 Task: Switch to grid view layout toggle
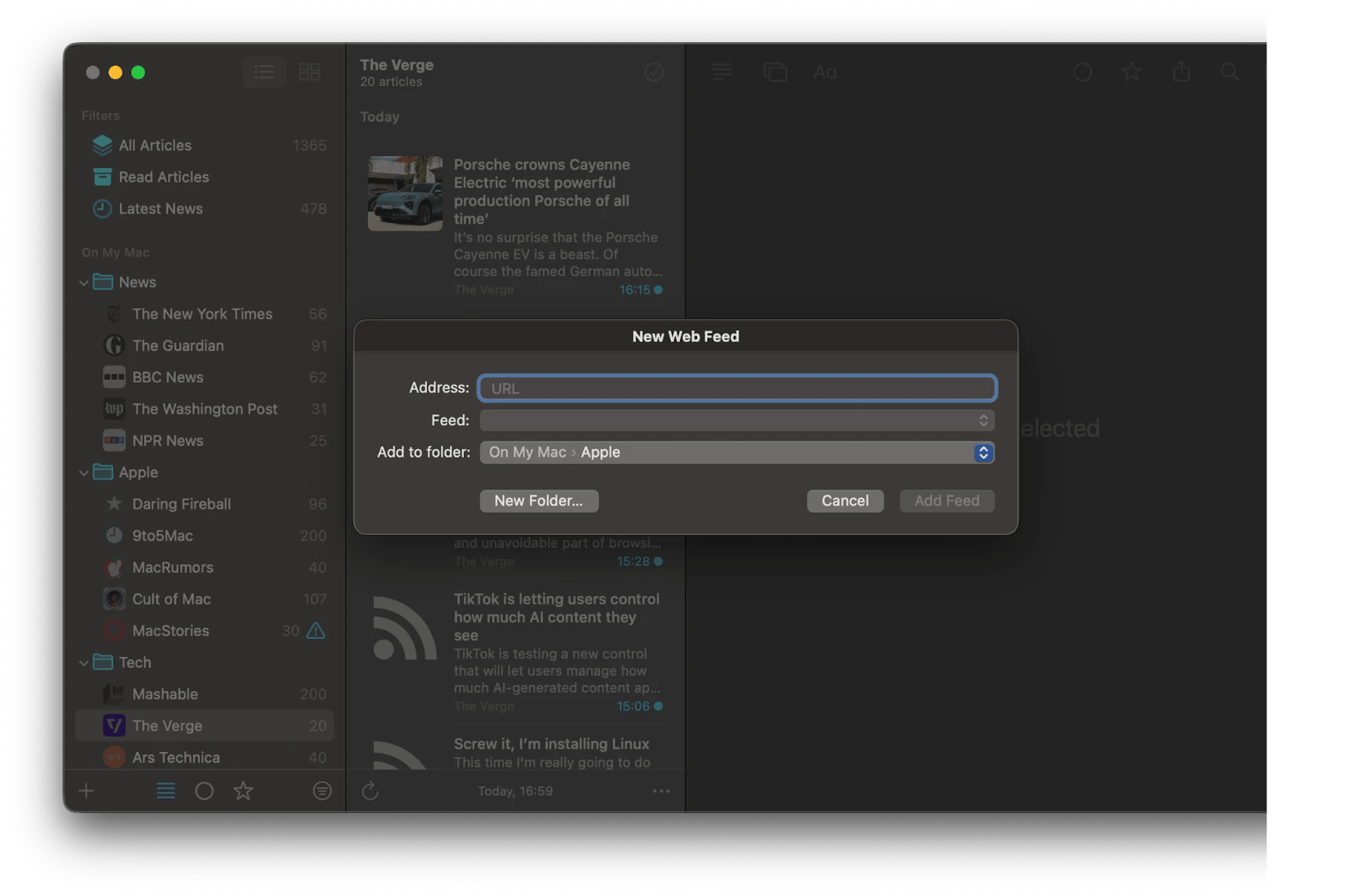(309, 72)
